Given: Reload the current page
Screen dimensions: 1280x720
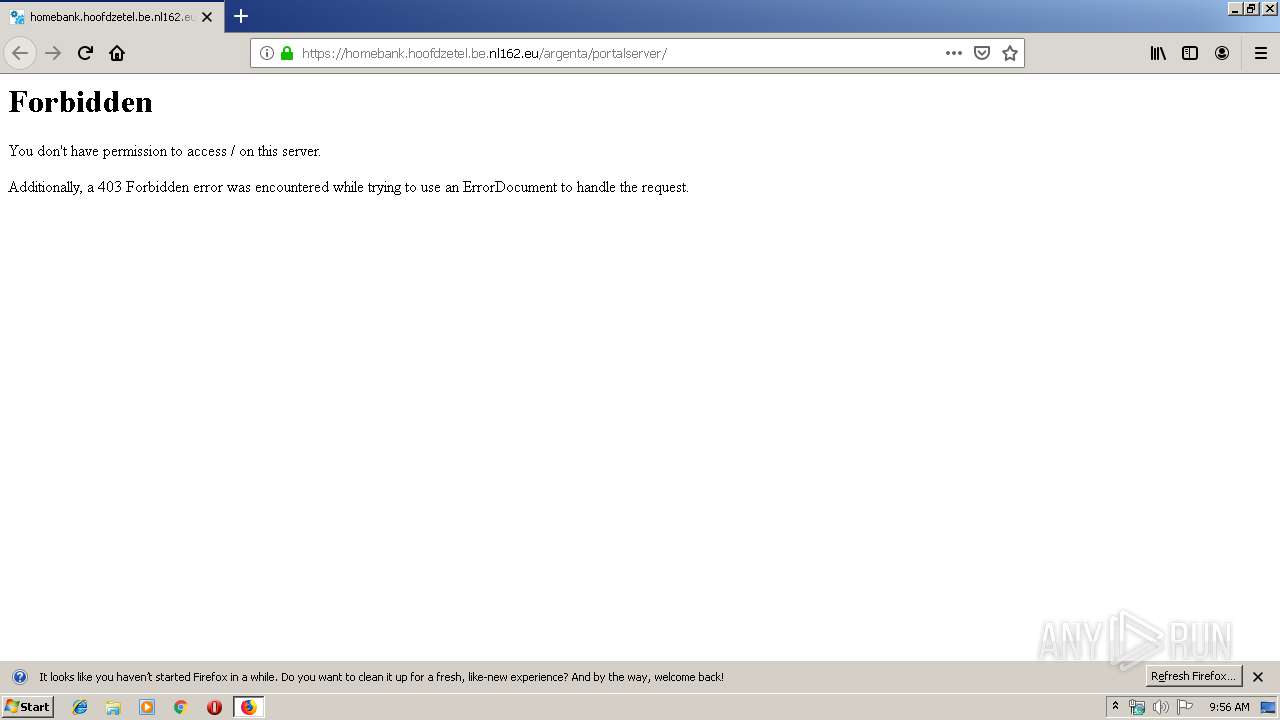Looking at the screenshot, I should click(85, 53).
